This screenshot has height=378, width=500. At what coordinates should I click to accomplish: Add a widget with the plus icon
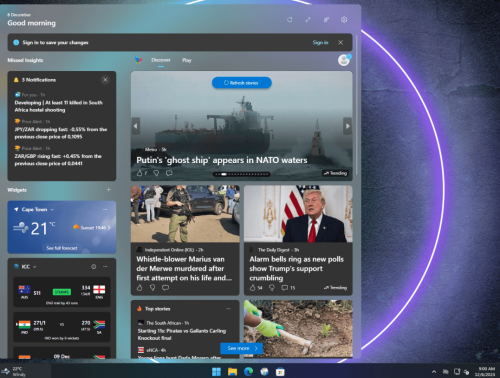point(109,190)
